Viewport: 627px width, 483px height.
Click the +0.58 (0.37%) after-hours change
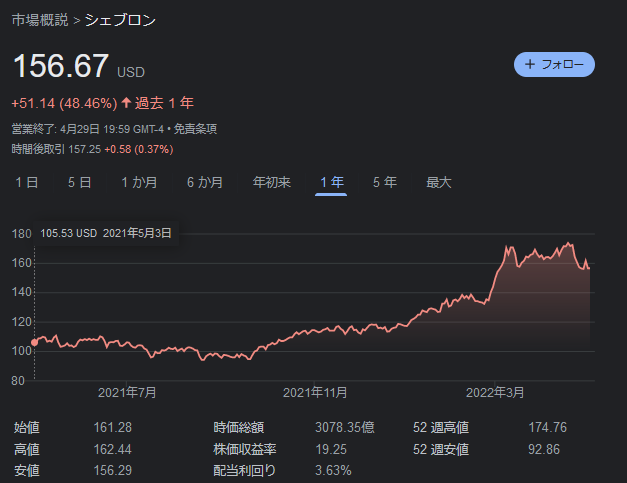point(139,150)
